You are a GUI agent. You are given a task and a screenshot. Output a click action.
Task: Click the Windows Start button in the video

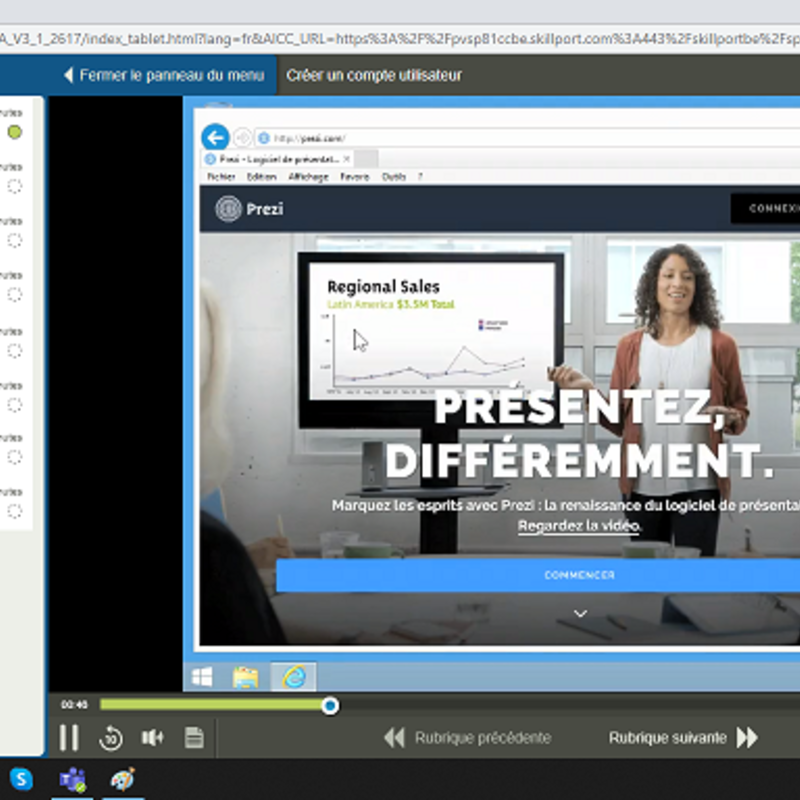pyautogui.click(x=202, y=677)
